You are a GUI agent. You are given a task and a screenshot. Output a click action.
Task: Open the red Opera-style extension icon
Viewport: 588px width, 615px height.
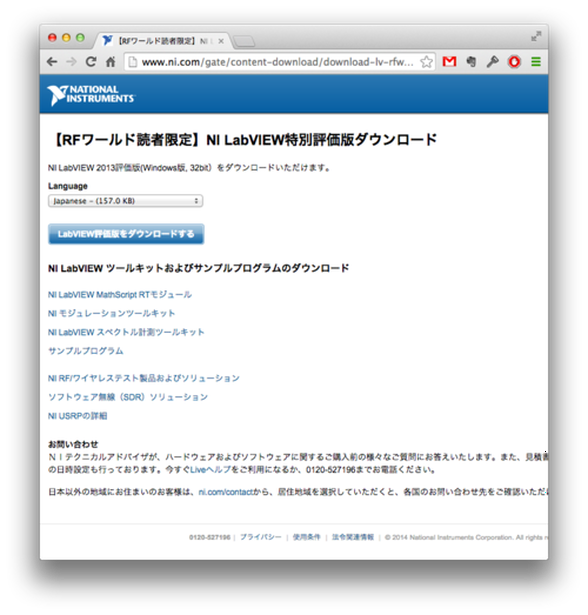(514, 62)
